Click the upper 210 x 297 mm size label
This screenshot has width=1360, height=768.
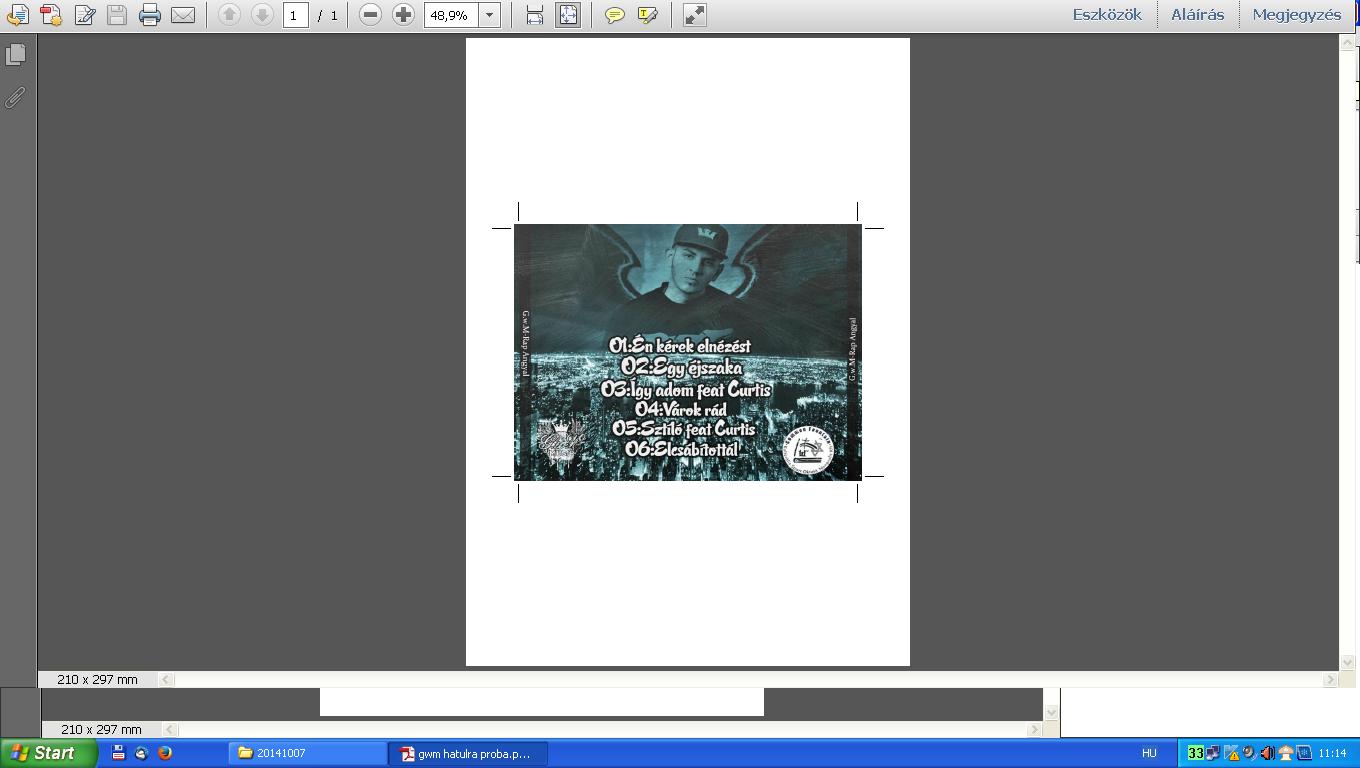97,679
